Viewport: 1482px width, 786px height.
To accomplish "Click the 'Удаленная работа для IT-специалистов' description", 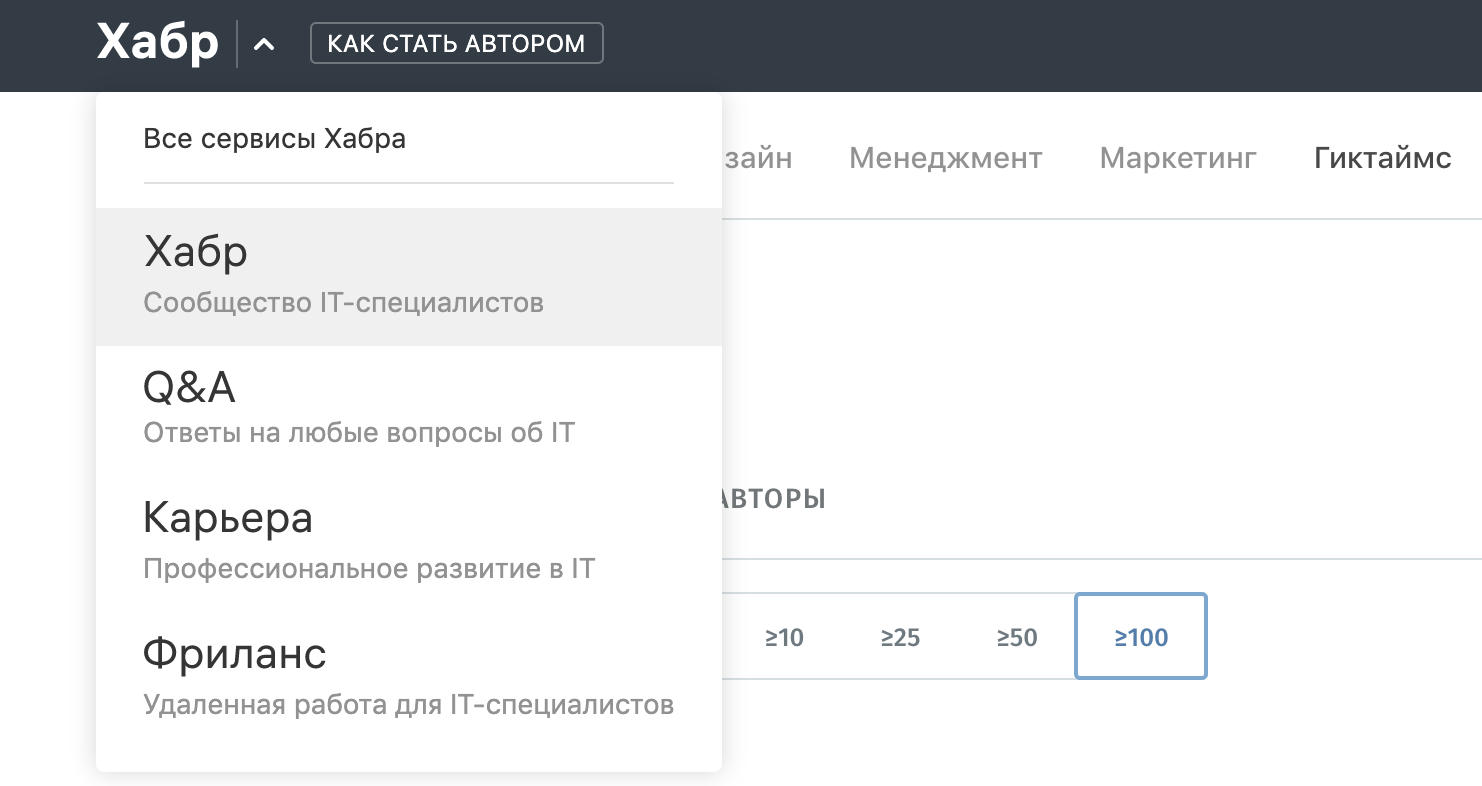I will [x=408, y=705].
